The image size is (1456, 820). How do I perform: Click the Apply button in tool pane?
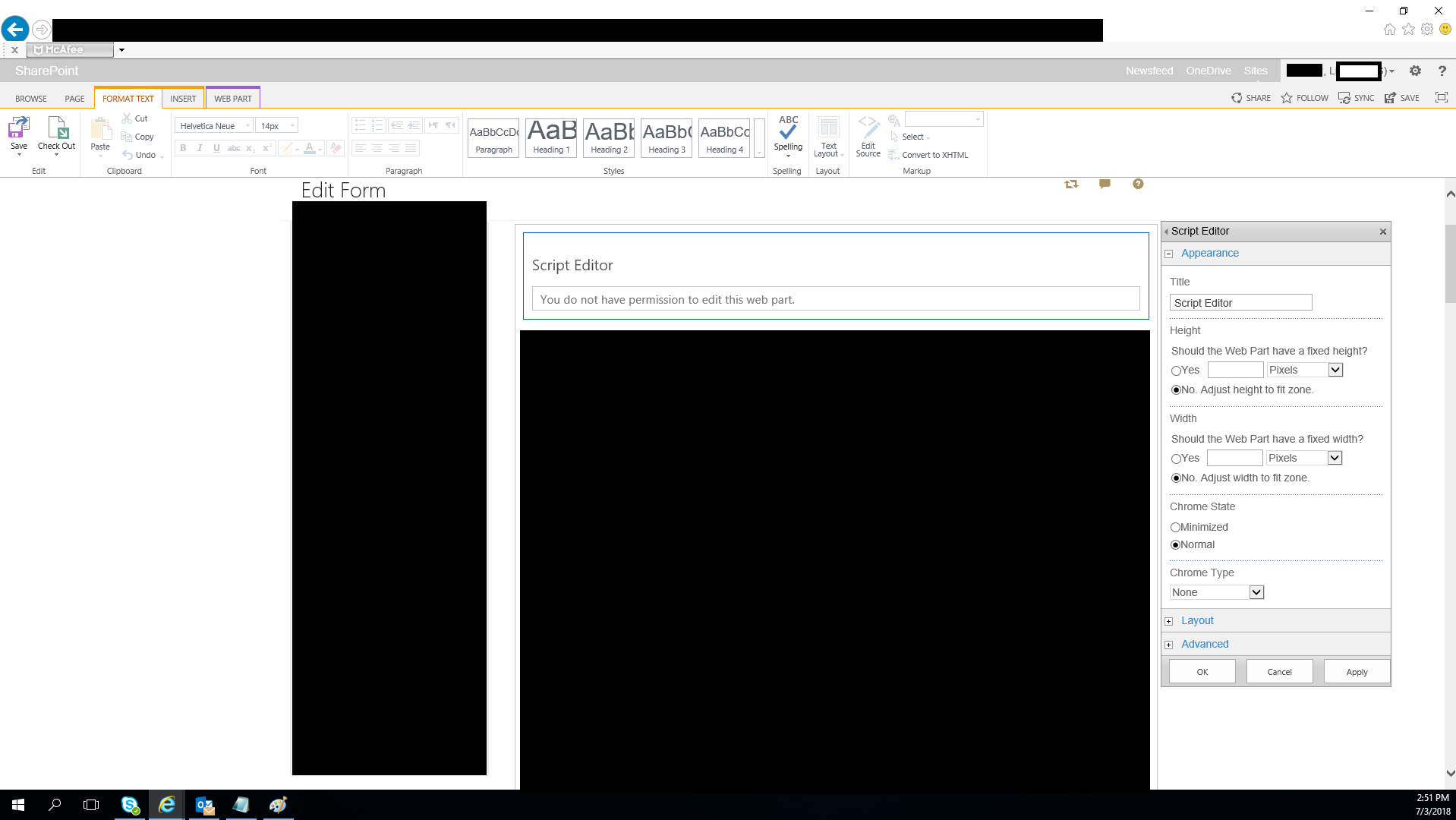1357,671
